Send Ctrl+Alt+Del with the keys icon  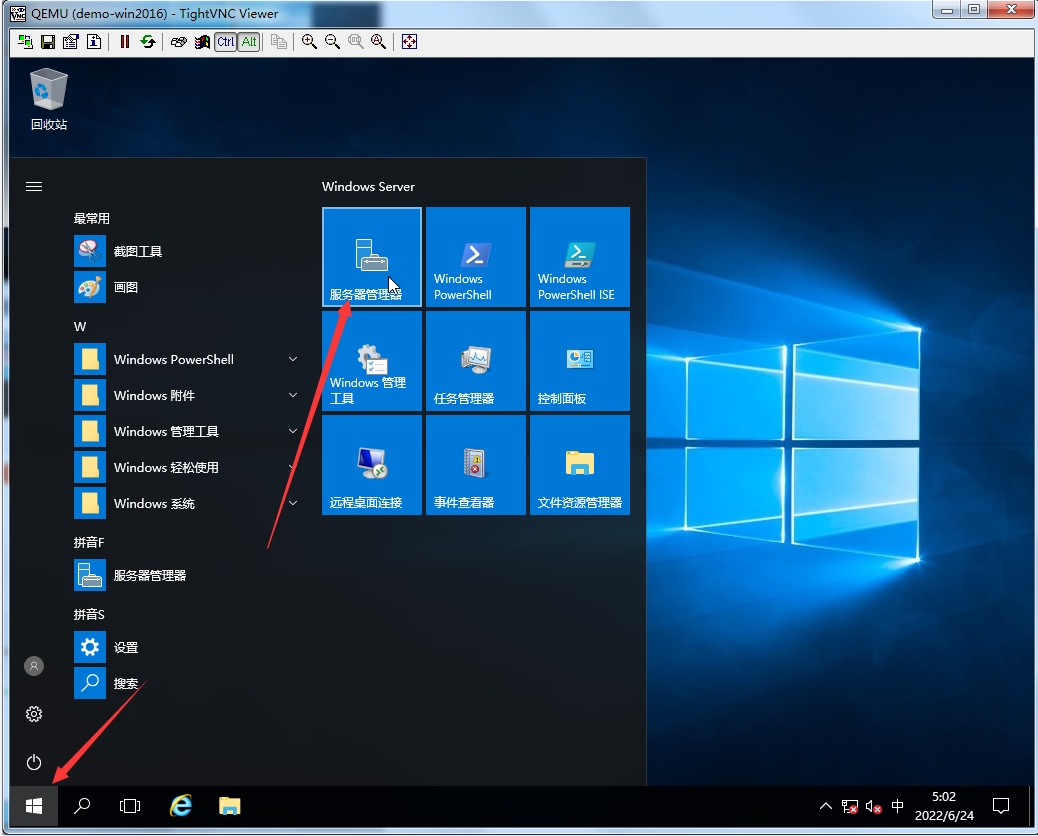[179, 42]
